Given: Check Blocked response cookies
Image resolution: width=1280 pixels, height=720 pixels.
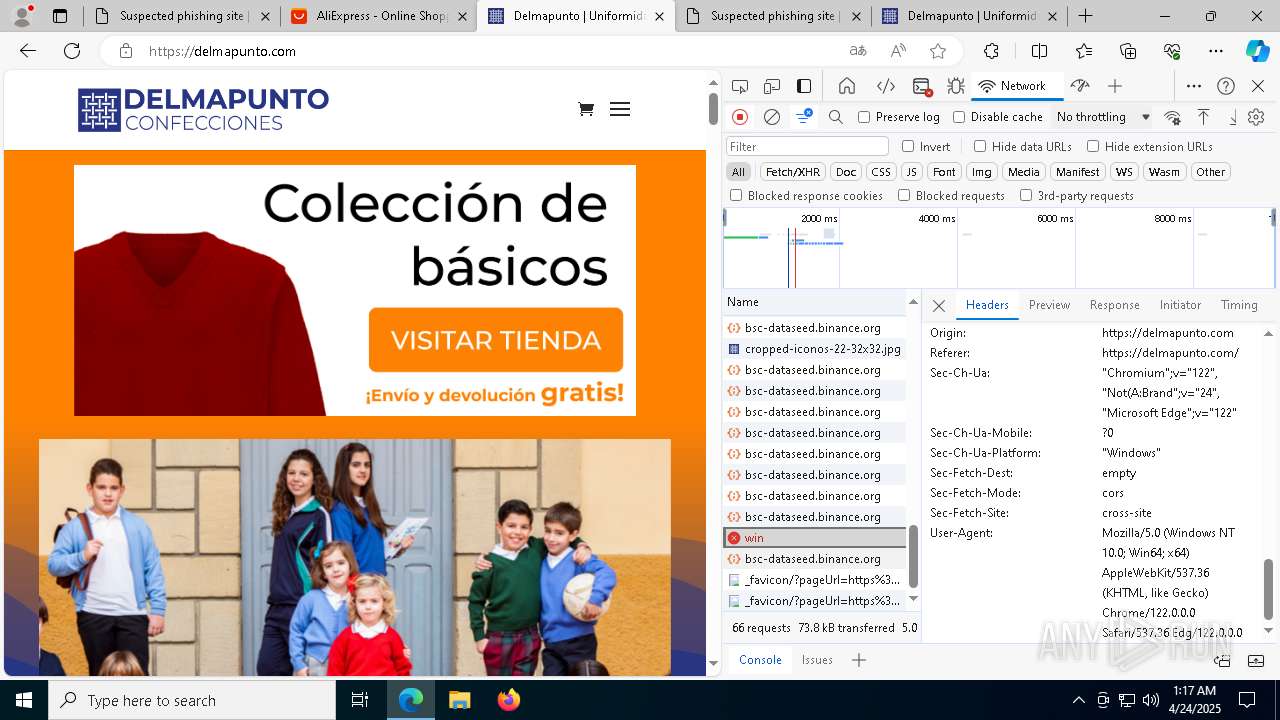Looking at the screenshot, I should pyautogui.click(x=736, y=195).
